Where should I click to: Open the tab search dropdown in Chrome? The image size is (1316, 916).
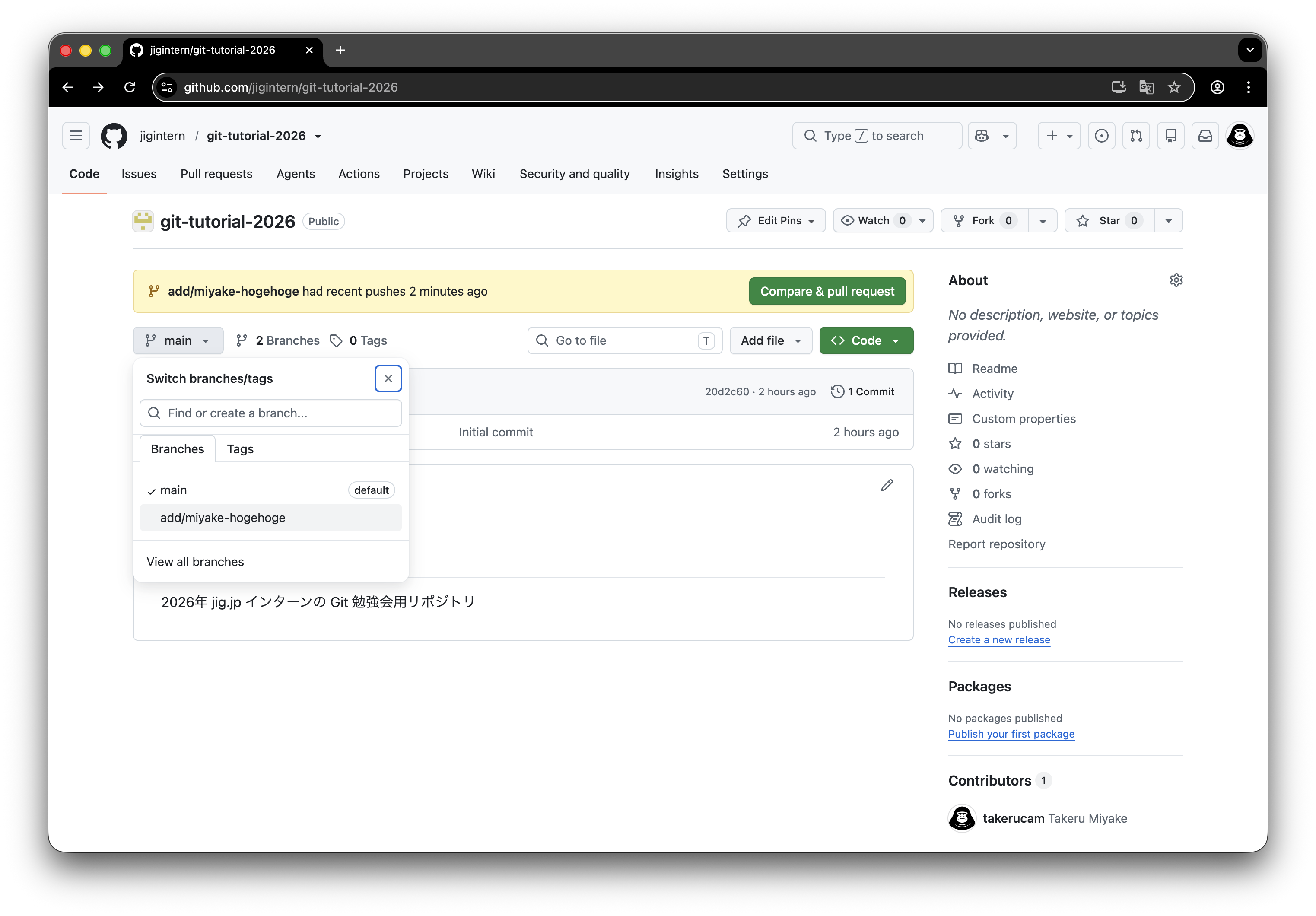coord(1250,51)
